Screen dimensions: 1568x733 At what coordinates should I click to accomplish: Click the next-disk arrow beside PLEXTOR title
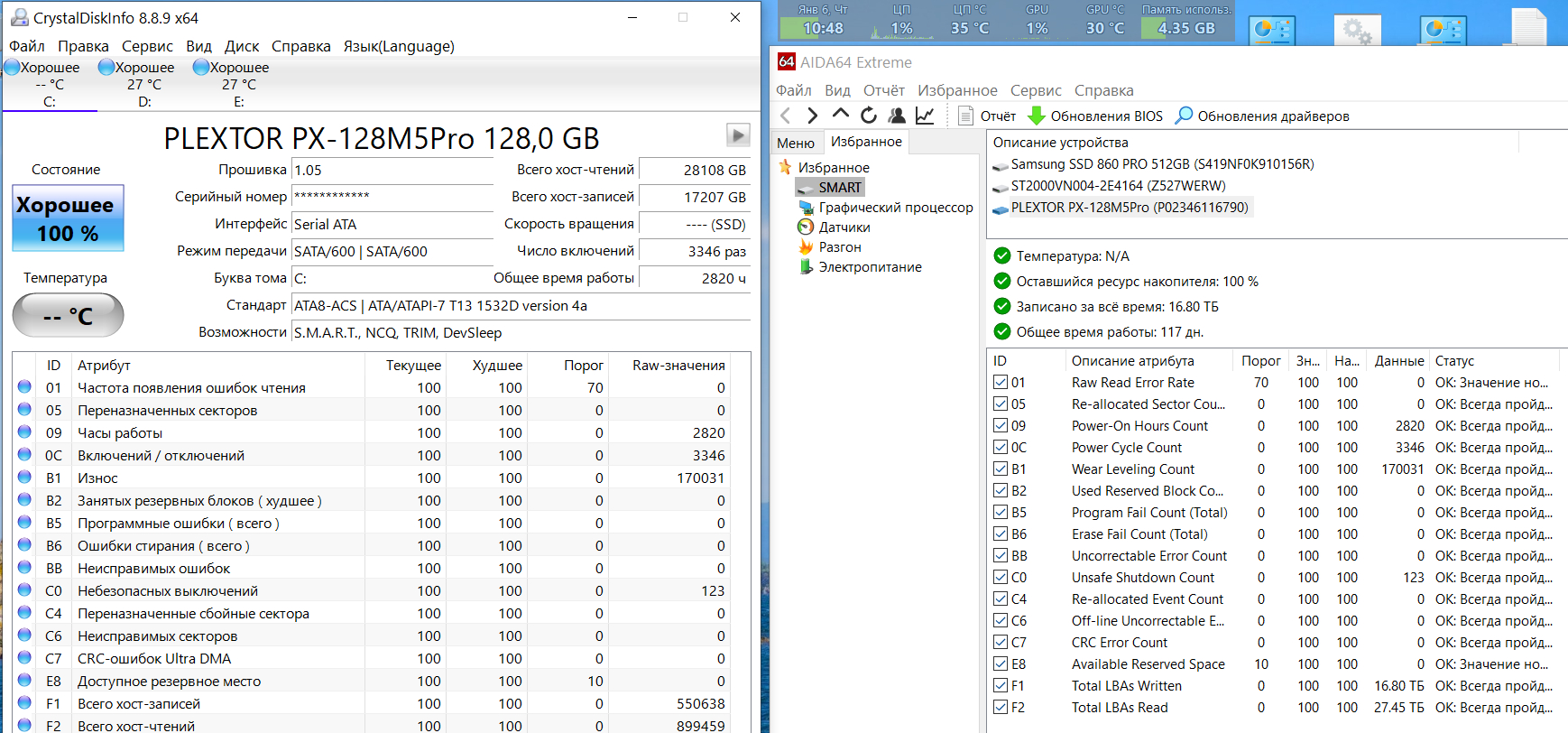coord(738,135)
